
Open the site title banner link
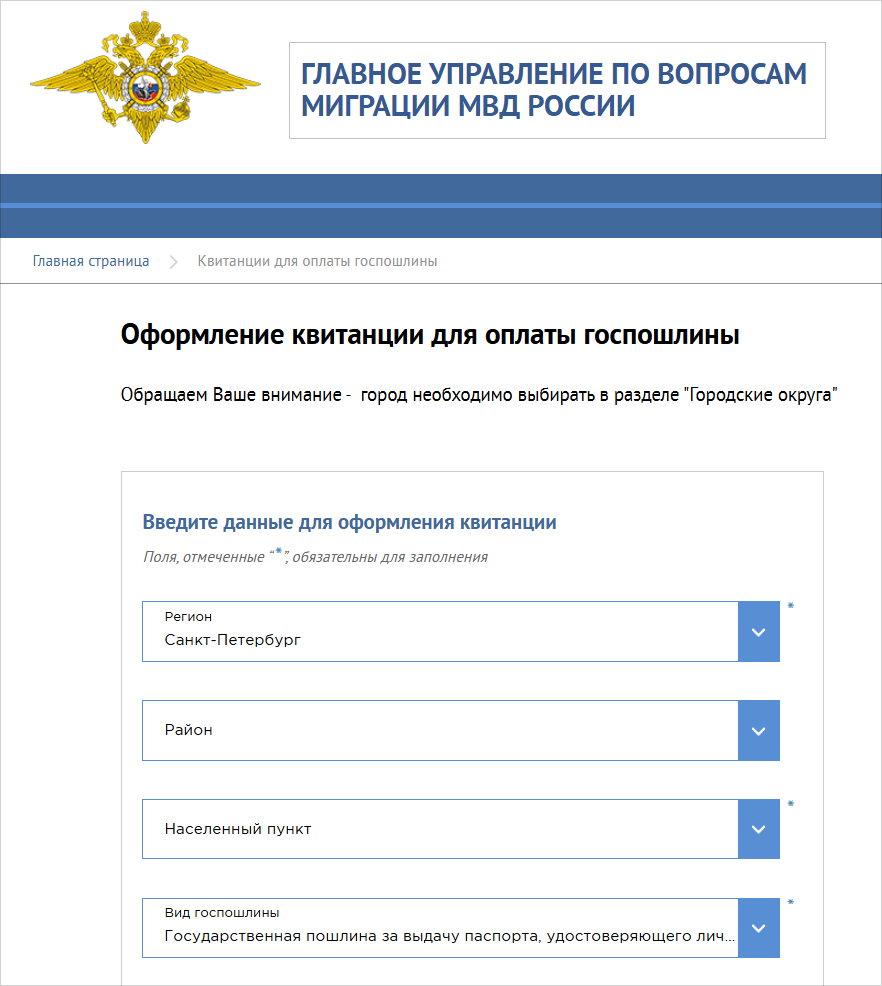pyautogui.click(x=555, y=90)
